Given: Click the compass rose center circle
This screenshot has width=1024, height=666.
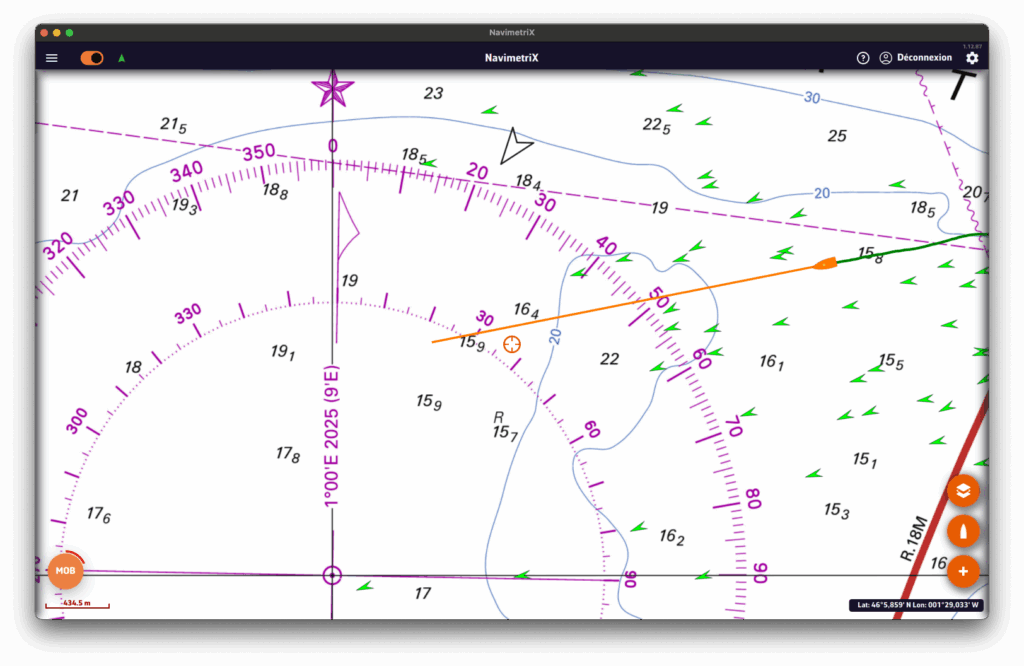Looking at the screenshot, I should [332, 575].
